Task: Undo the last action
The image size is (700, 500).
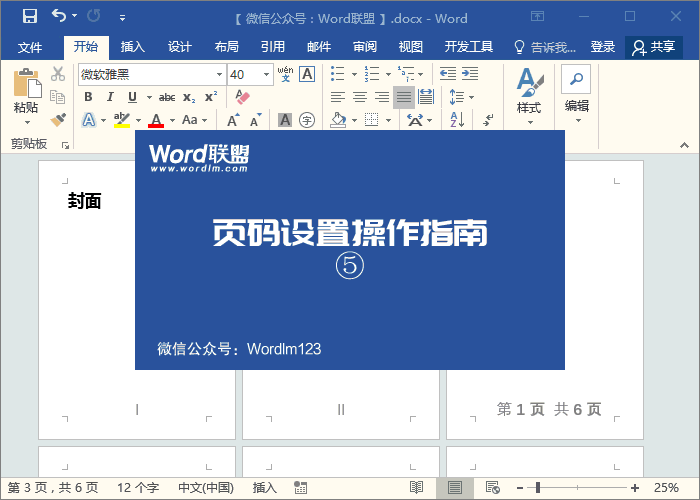Action: 58,16
